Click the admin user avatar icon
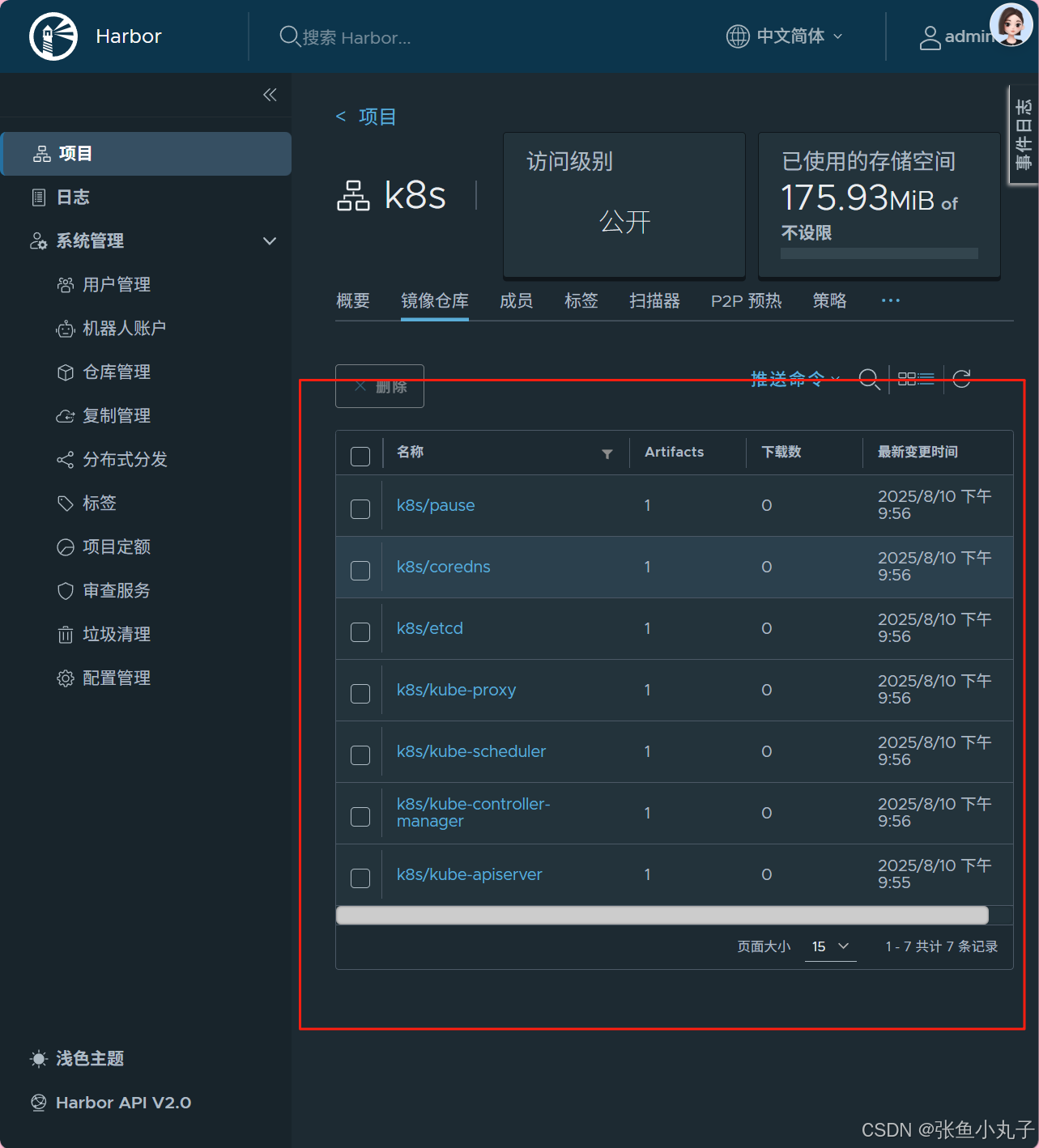 (930, 37)
